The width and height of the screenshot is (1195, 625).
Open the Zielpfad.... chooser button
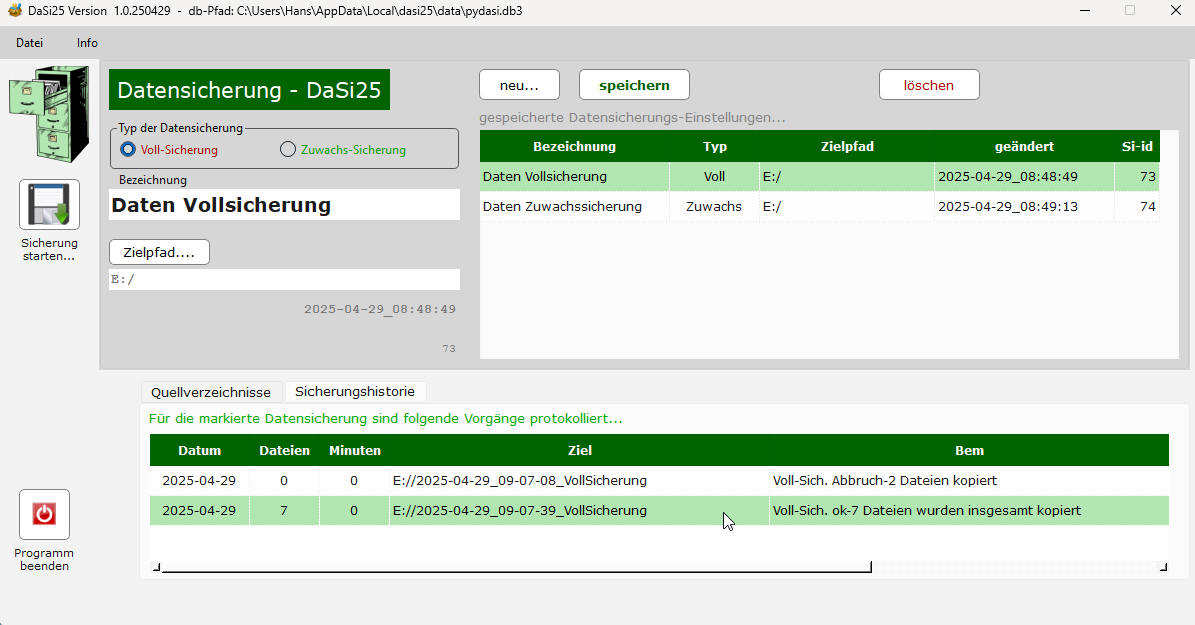pyautogui.click(x=159, y=252)
